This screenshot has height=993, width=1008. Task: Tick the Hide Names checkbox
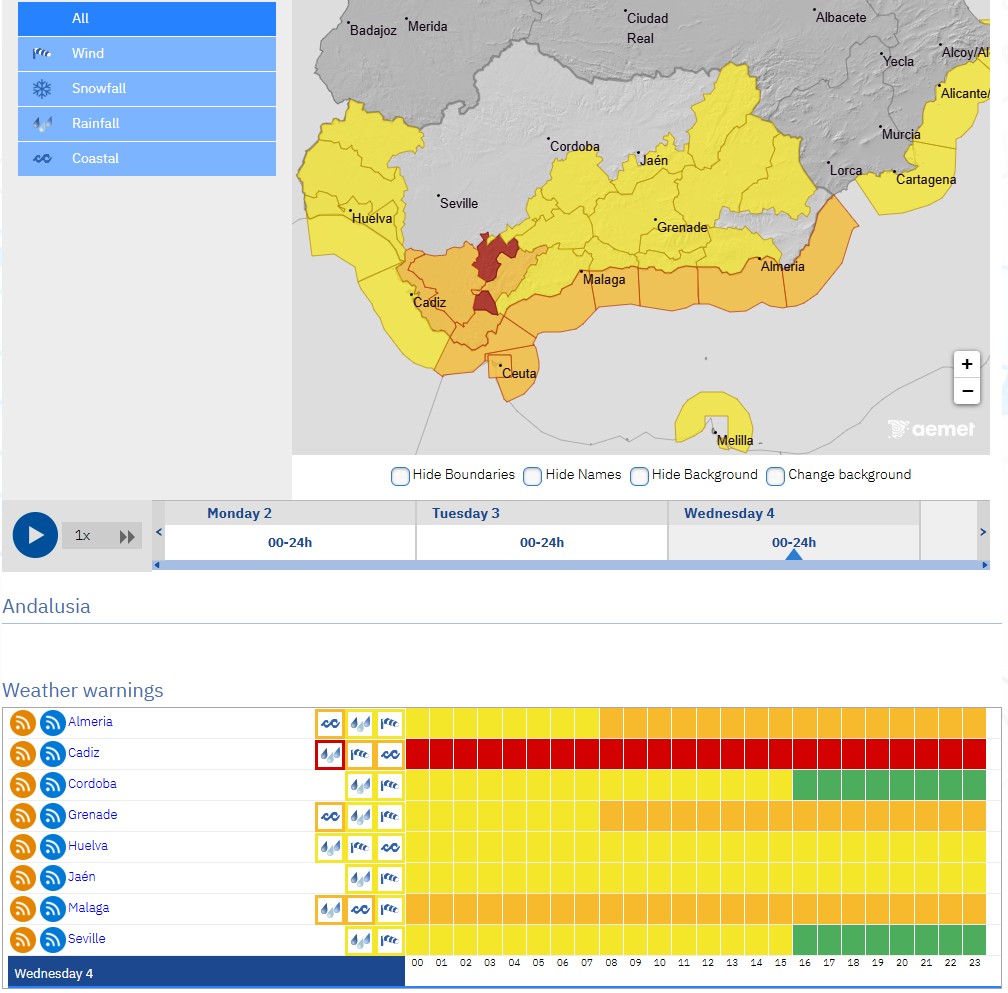point(533,476)
